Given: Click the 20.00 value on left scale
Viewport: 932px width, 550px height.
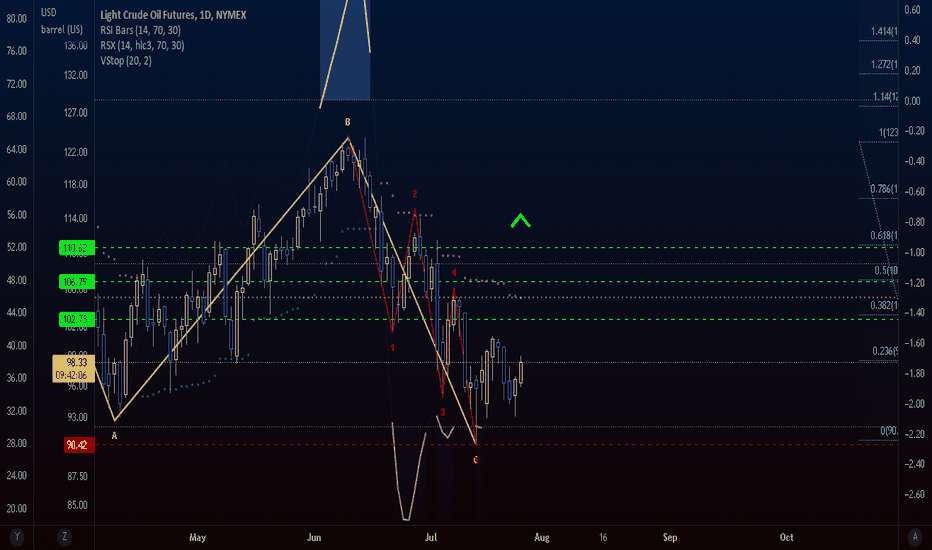Looking at the screenshot, I should pyautogui.click(x=16, y=508).
